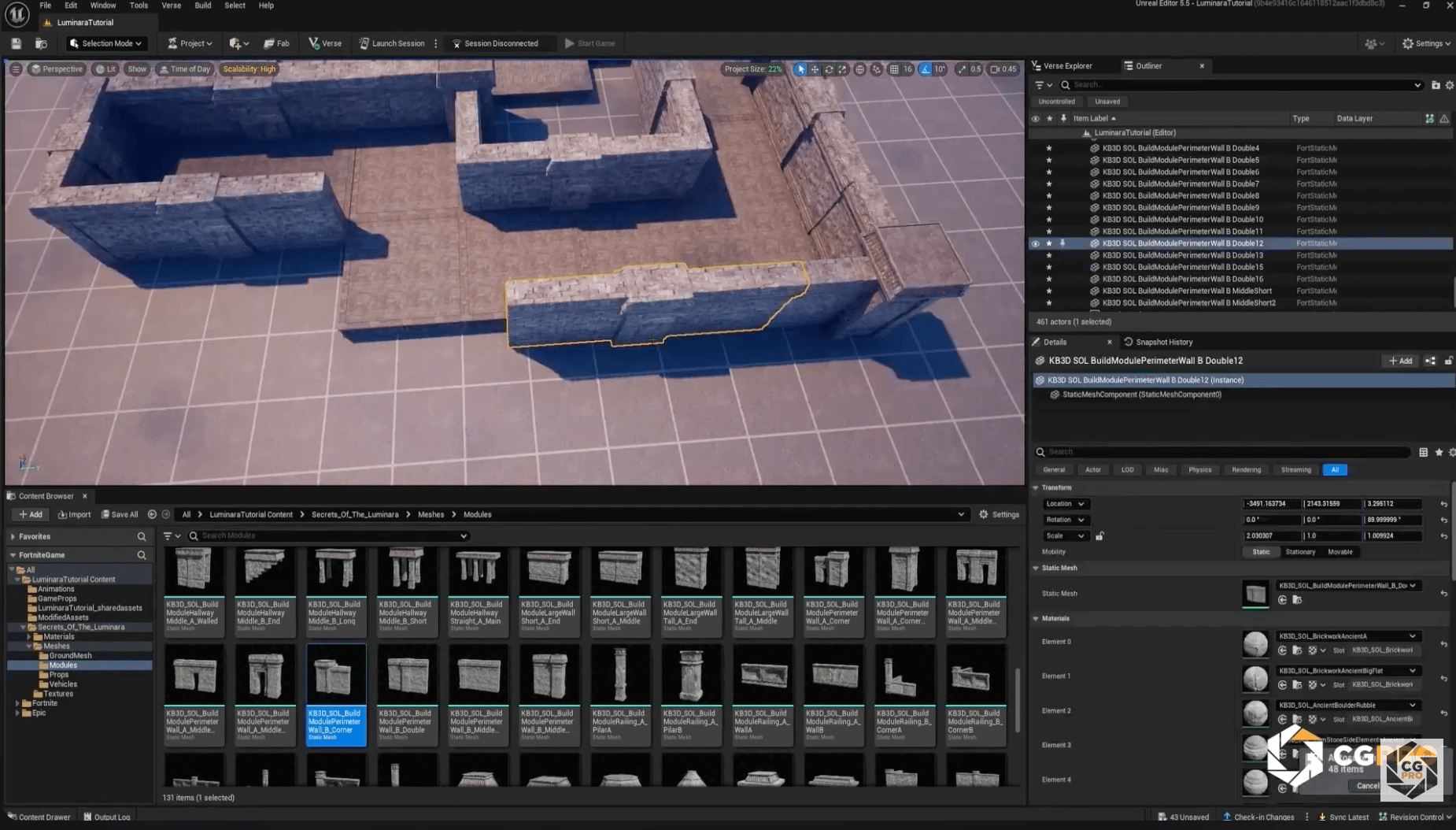Open camera speed setting 0.45
Viewport: 1456px width, 830px height.
1003,69
